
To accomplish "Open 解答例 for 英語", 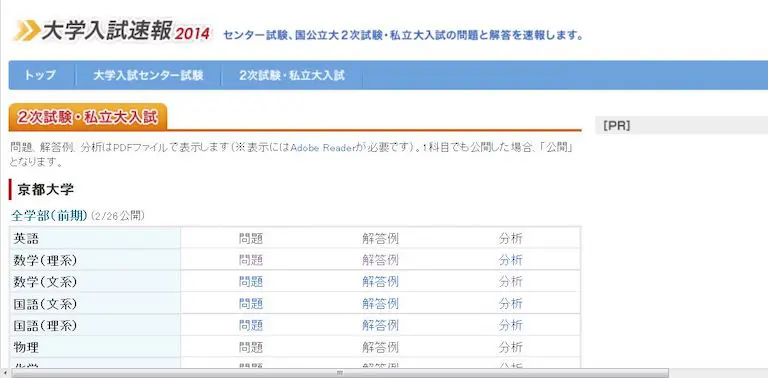I will click(381, 238).
